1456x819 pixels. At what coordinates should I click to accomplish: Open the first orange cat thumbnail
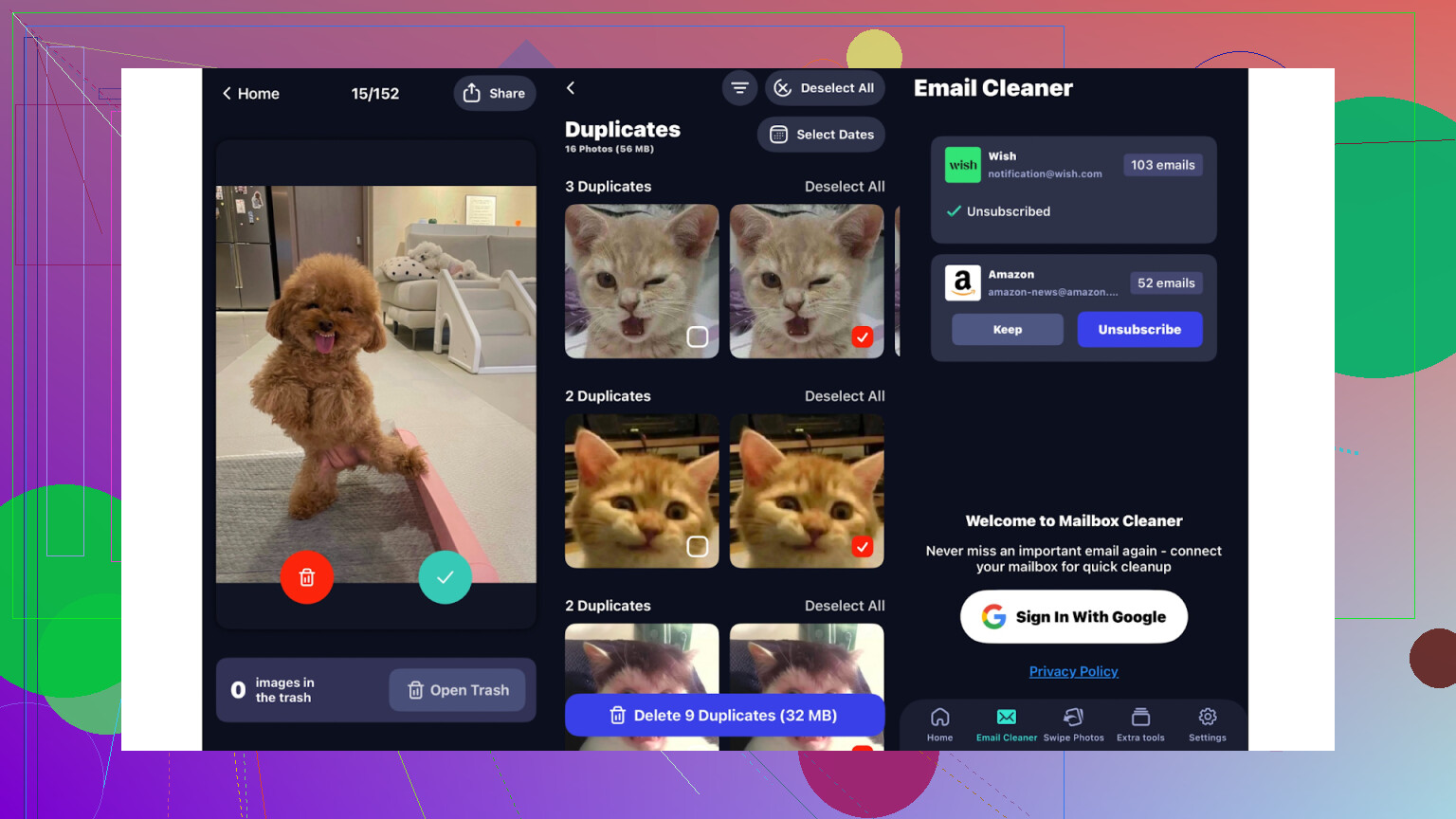tap(642, 491)
